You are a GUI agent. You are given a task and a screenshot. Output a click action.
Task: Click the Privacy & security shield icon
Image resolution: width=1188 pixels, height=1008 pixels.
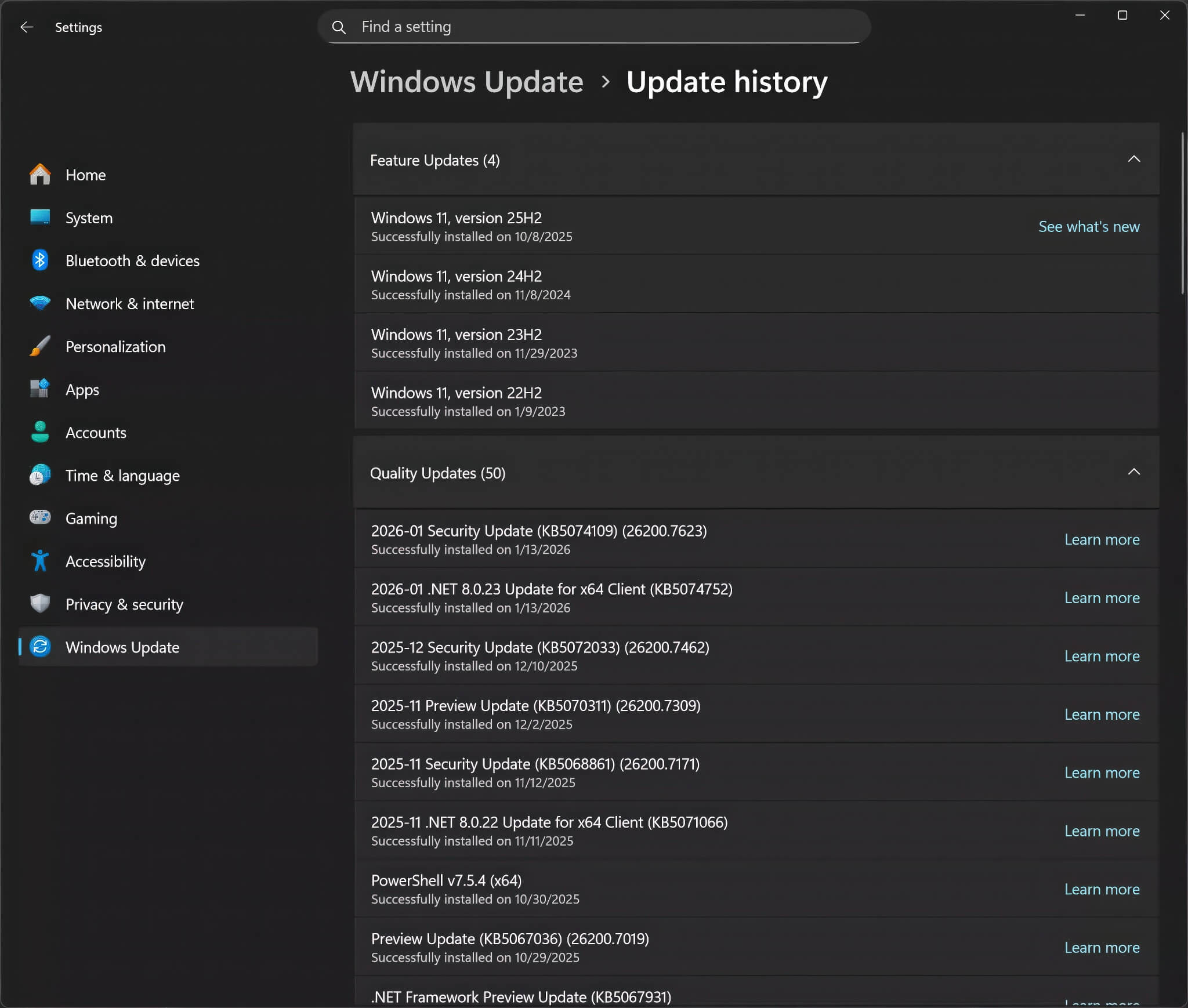[40, 604]
